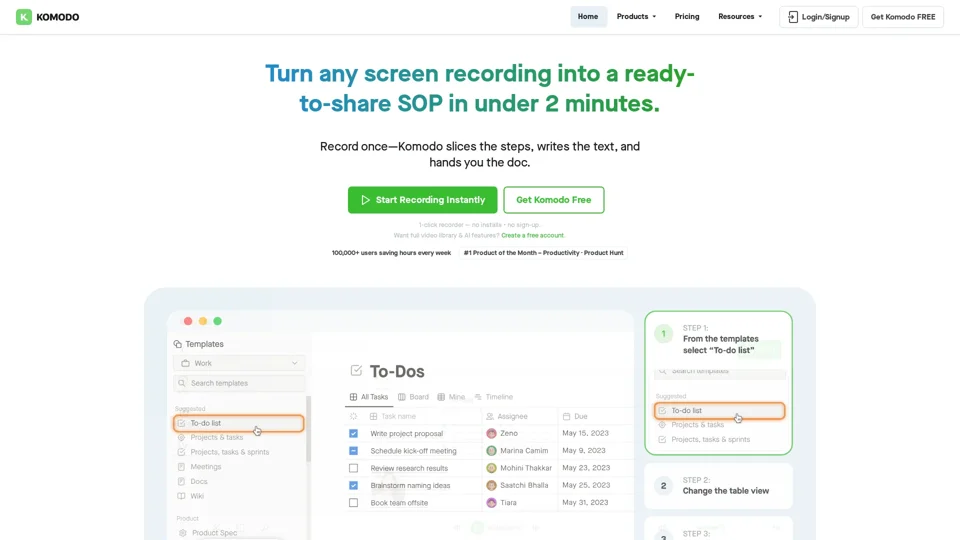The image size is (960, 540).
Task: Click To-do list in Step 1 preview
Action: 719,411
